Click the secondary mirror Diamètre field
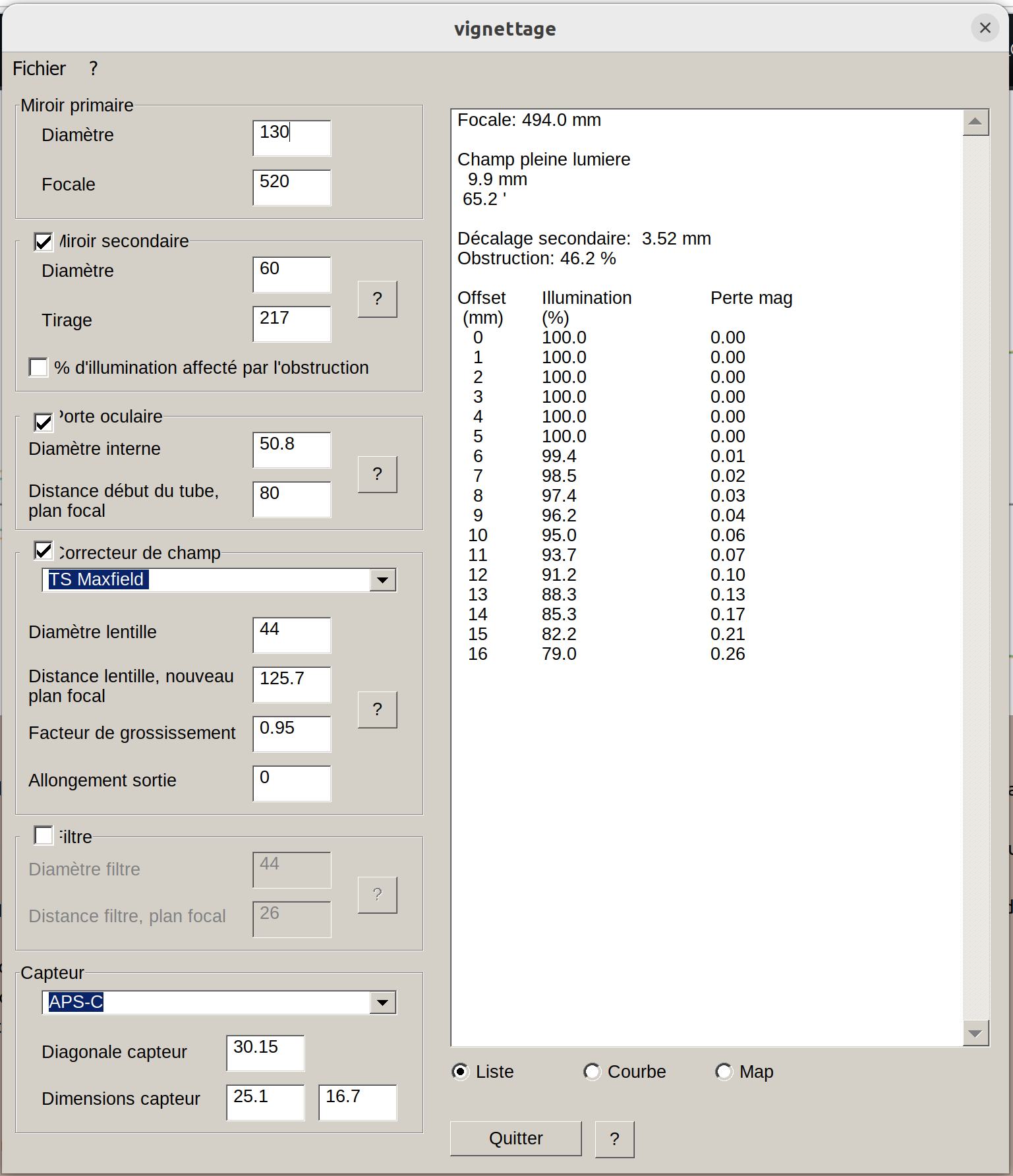Screen dimensions: 1013x1176 292,274
